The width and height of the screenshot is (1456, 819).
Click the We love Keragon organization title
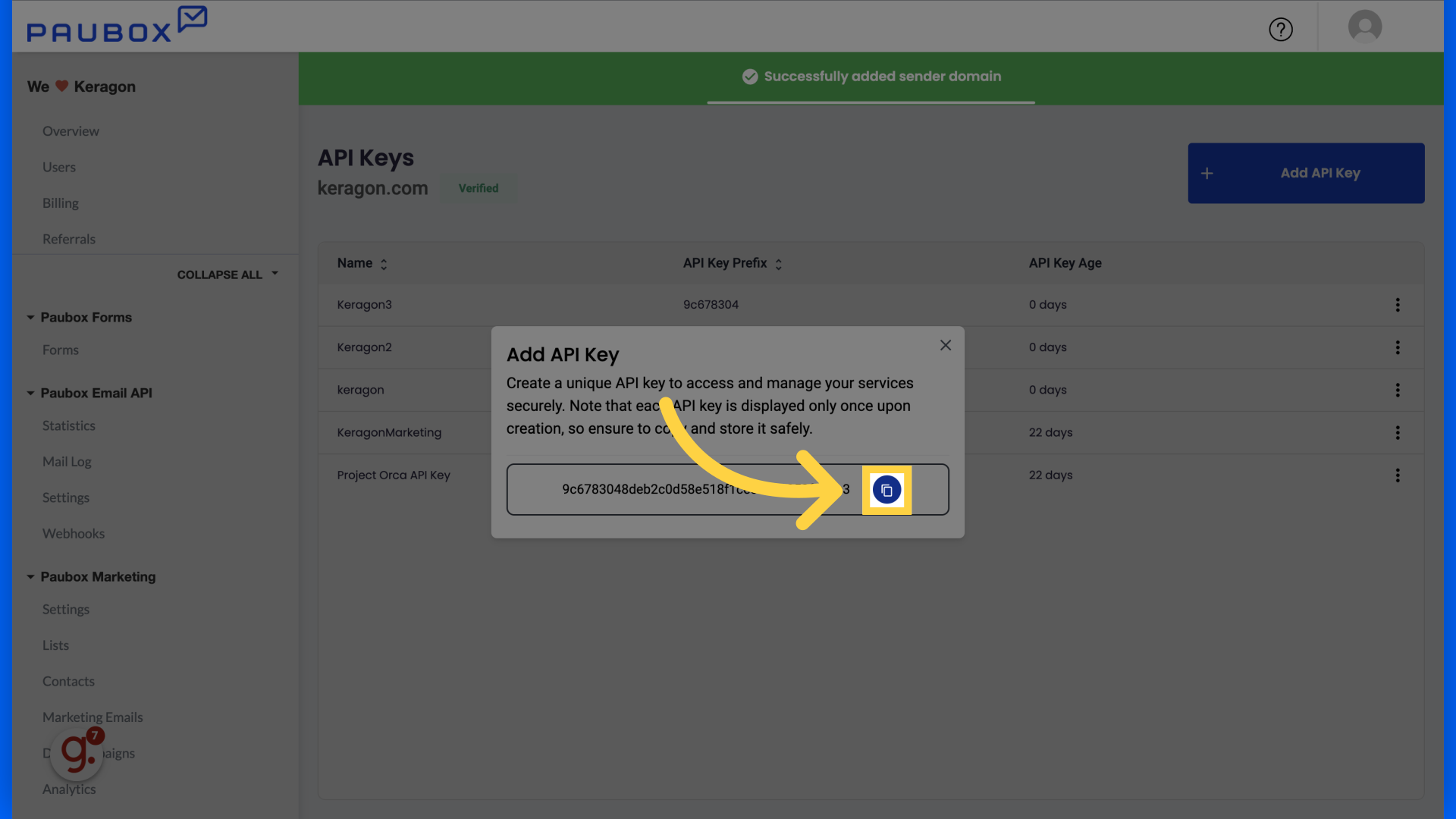81,86
